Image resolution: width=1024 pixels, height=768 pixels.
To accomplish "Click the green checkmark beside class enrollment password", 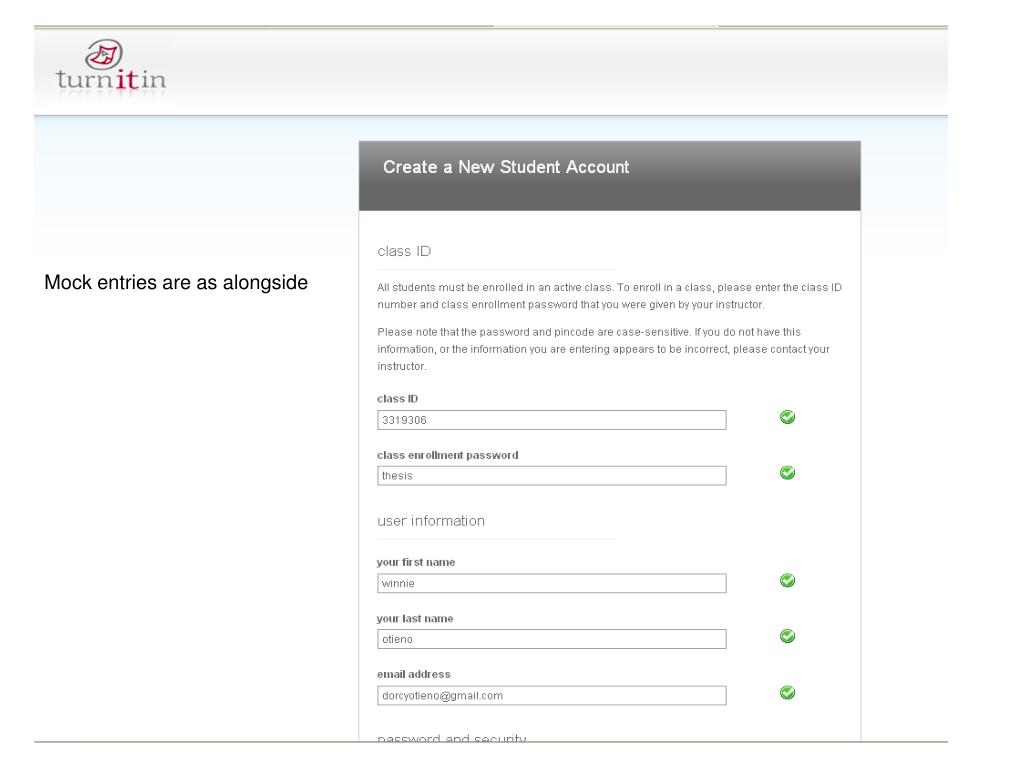I will (x=787, y=473).
